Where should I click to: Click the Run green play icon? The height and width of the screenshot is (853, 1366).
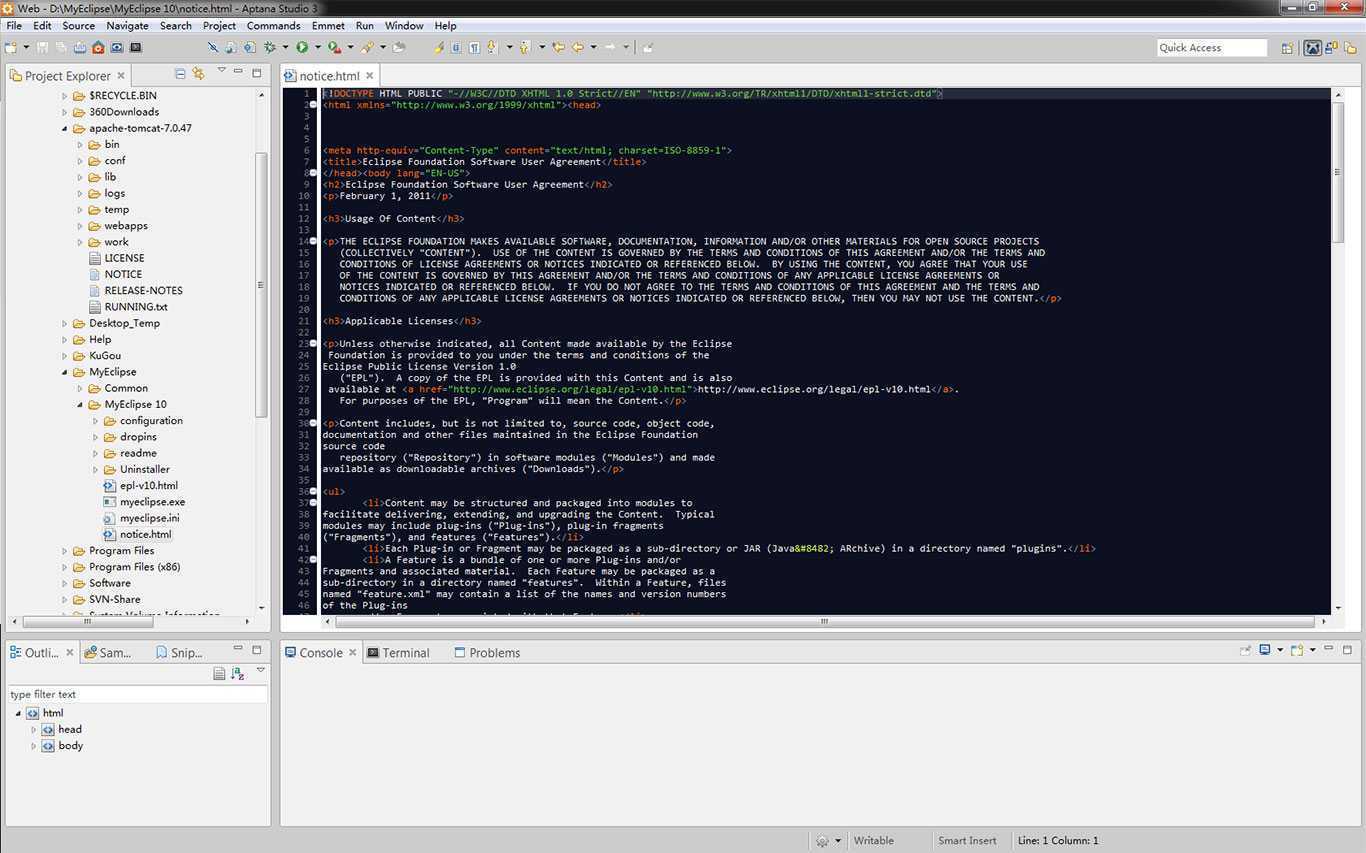[302, 47]
